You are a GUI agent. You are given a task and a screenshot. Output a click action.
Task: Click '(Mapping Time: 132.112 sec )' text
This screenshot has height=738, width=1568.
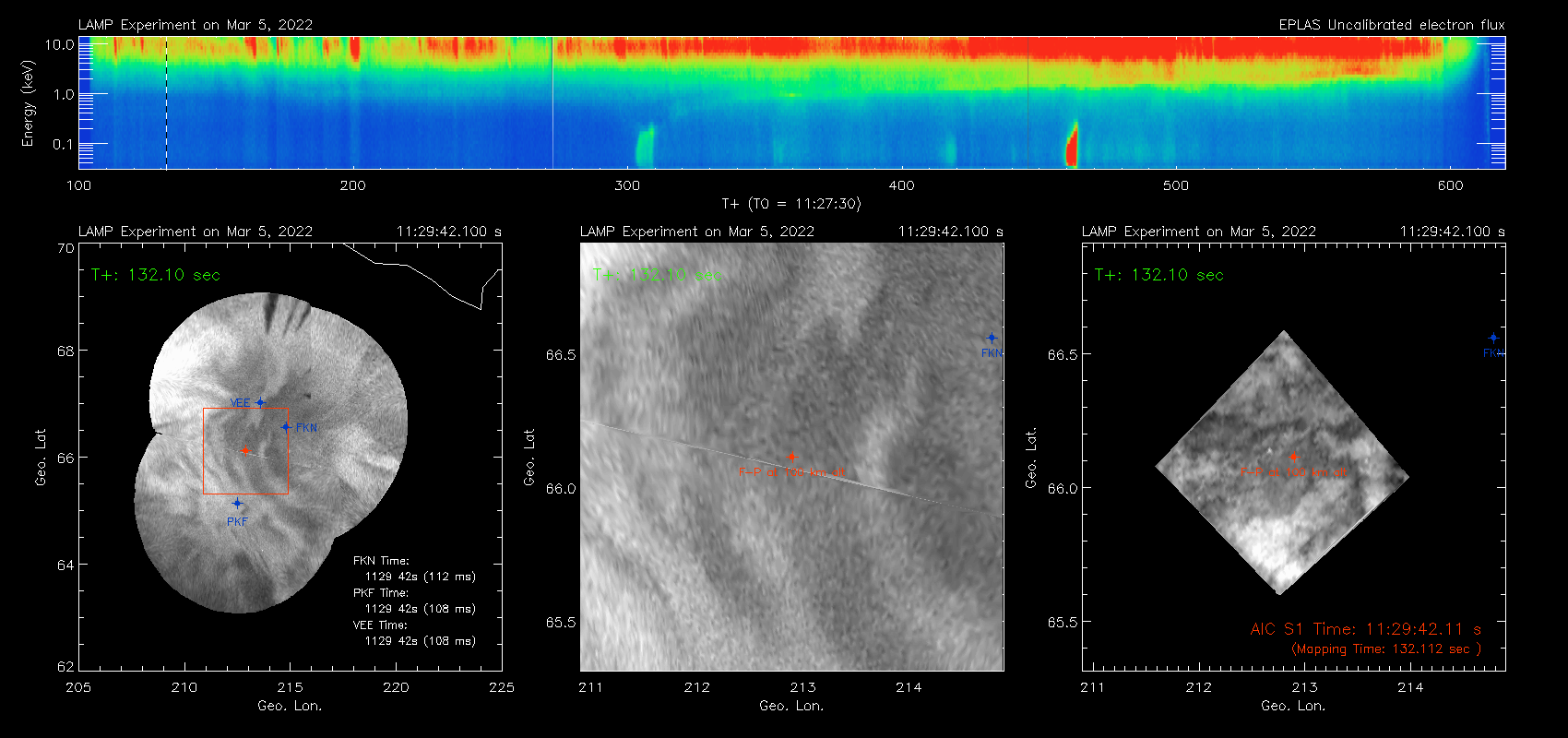pos(1386,649)
